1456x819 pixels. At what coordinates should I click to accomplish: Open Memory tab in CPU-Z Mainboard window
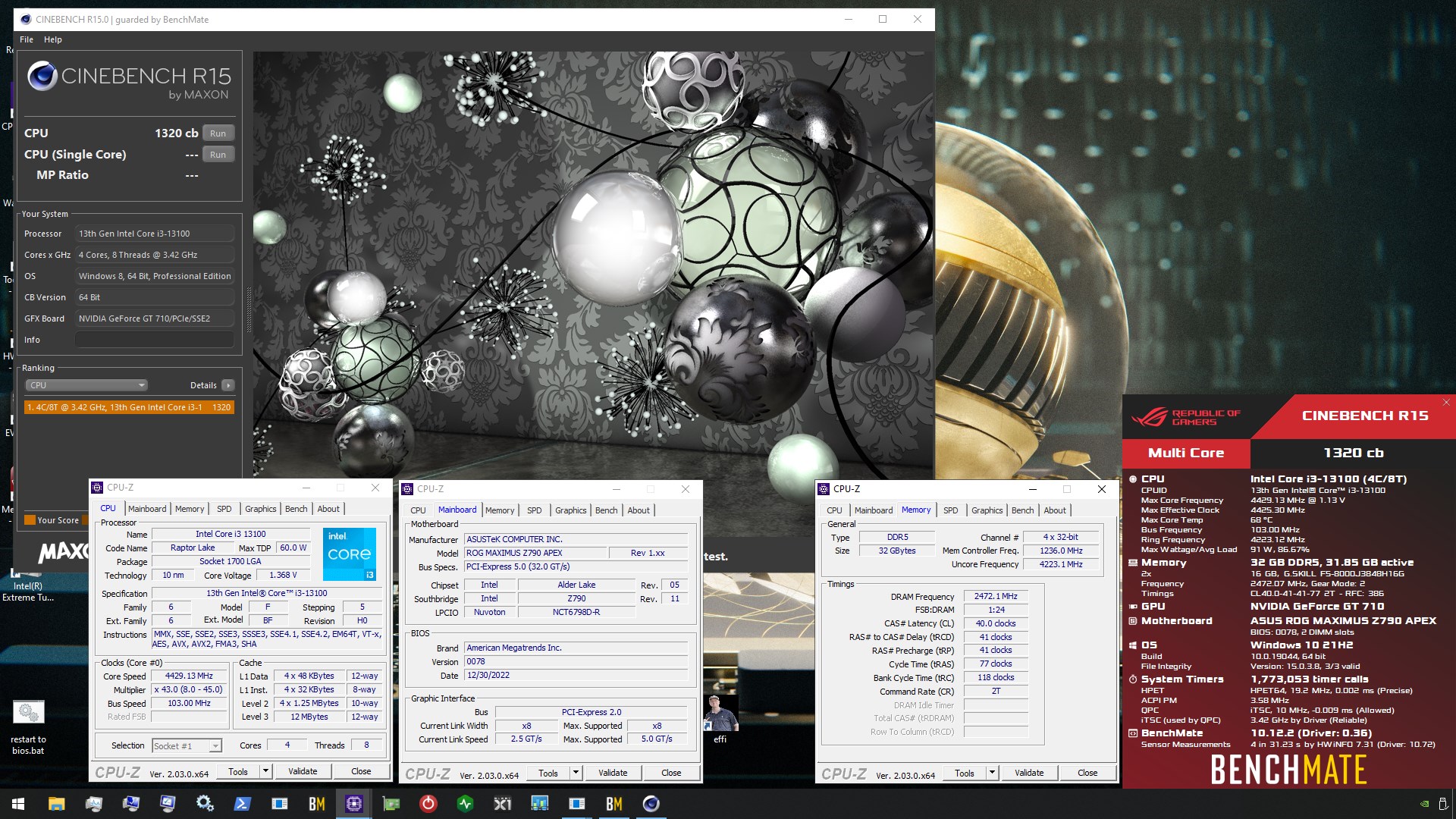(500, 510)
